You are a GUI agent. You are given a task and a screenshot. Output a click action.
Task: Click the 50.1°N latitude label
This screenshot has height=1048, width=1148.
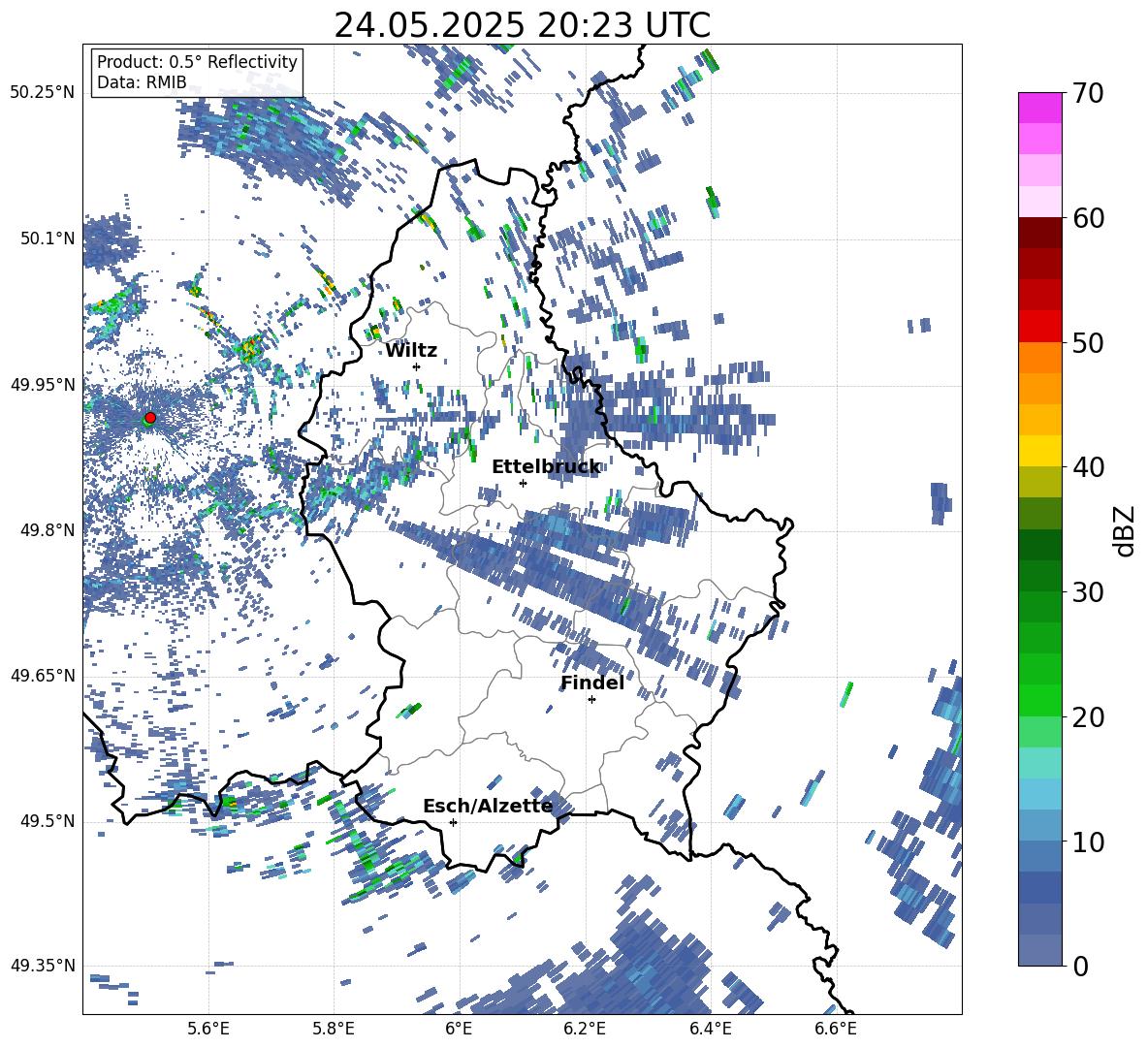coord(47,238)
